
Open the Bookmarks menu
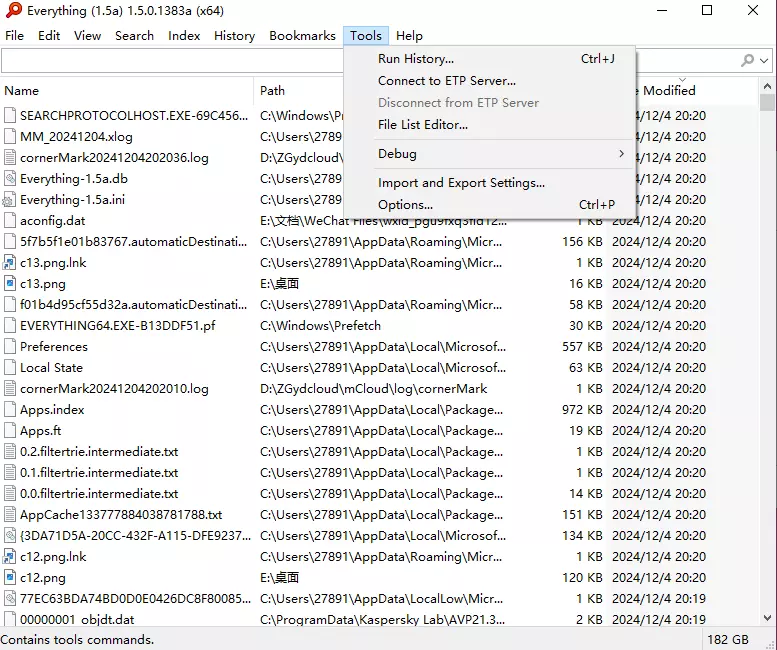[302, 36]
